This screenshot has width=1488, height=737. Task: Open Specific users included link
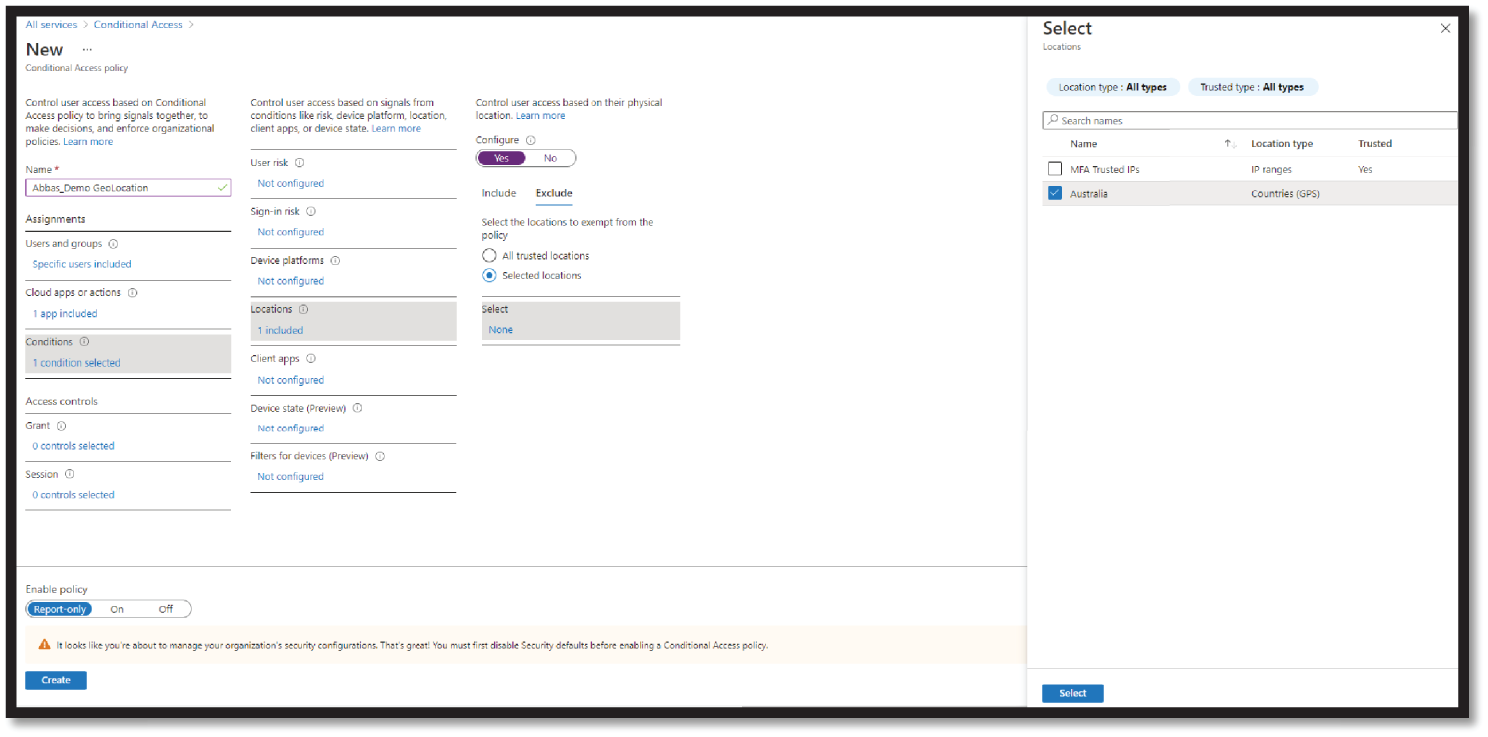(x=82, y=264)
